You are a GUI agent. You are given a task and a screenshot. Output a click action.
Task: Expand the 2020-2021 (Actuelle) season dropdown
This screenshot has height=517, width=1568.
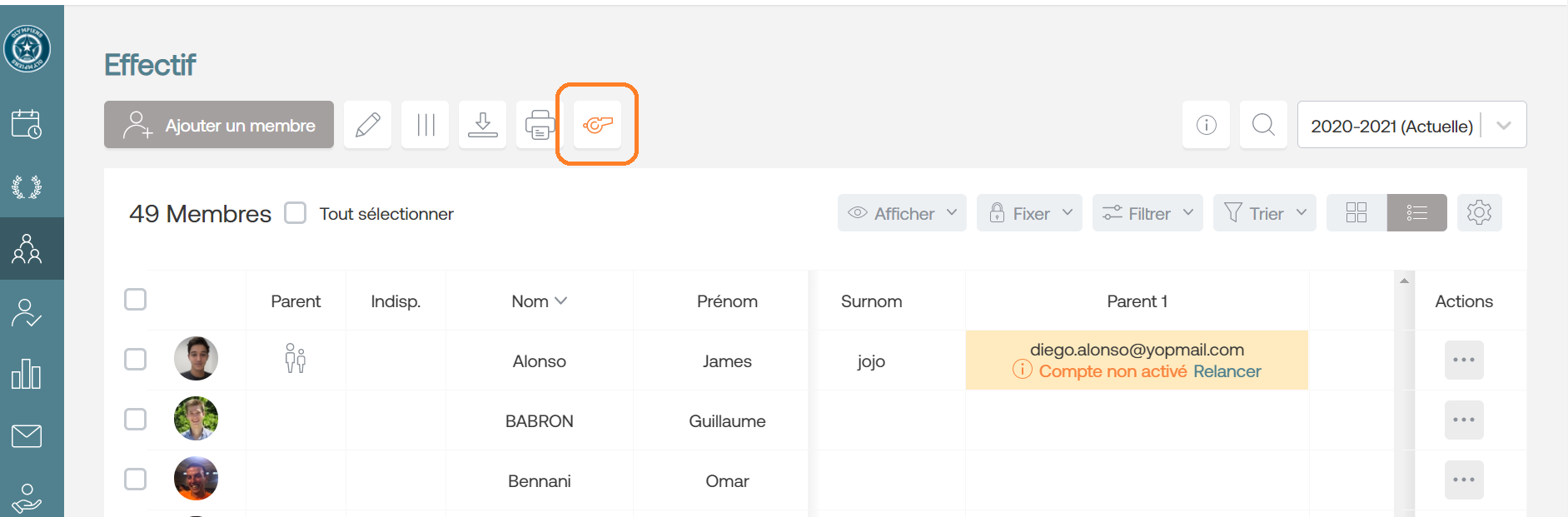(1411, 125)
